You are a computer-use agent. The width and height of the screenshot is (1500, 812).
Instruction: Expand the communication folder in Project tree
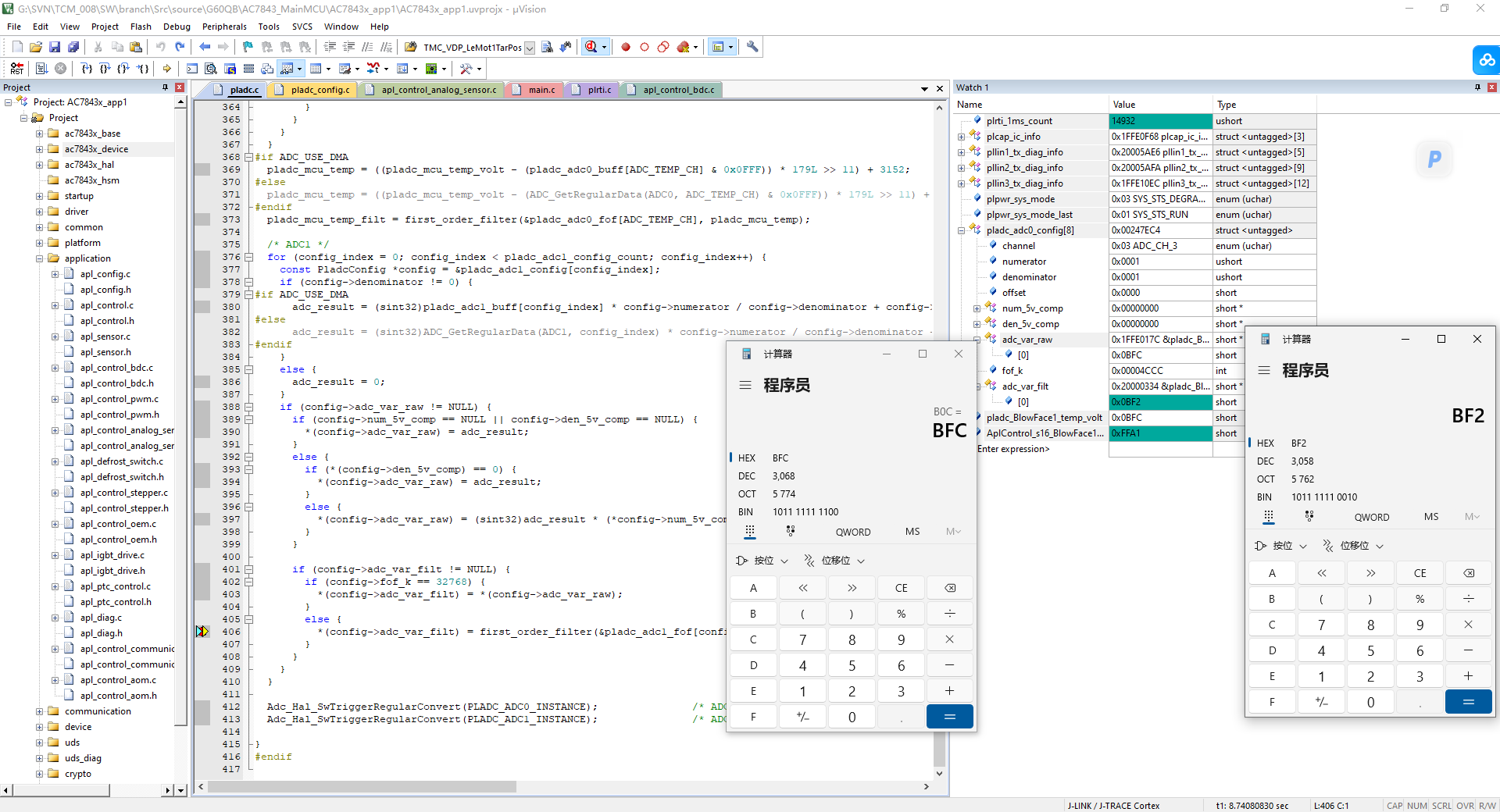[x=39, y=711]
